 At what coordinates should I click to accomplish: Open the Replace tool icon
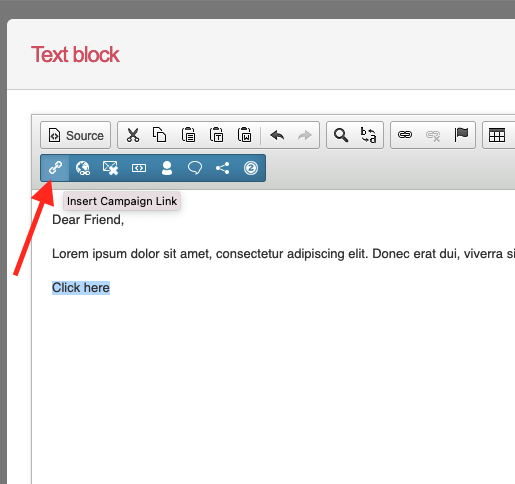click(368, 135)
